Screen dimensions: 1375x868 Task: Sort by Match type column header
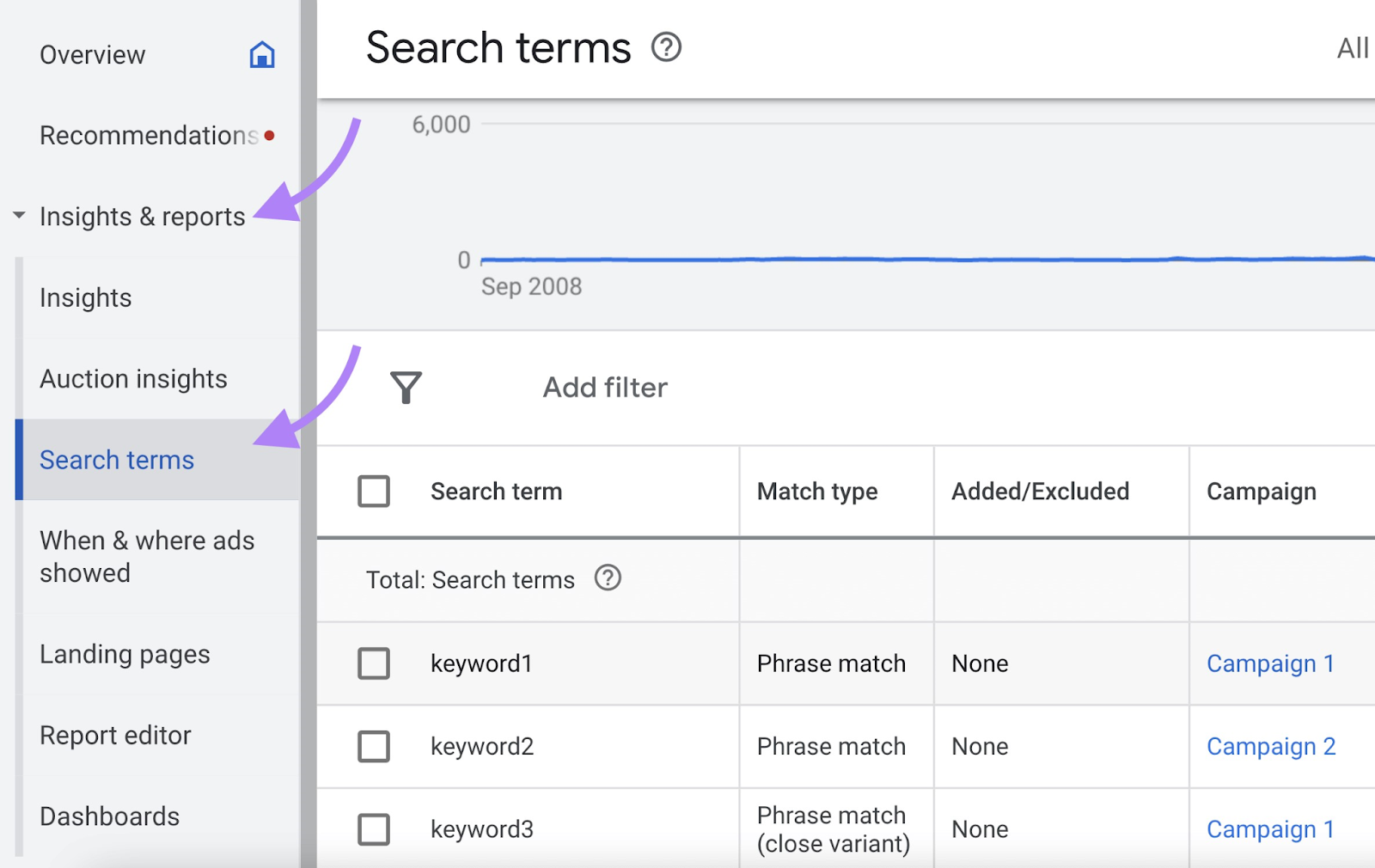[817, 492]
